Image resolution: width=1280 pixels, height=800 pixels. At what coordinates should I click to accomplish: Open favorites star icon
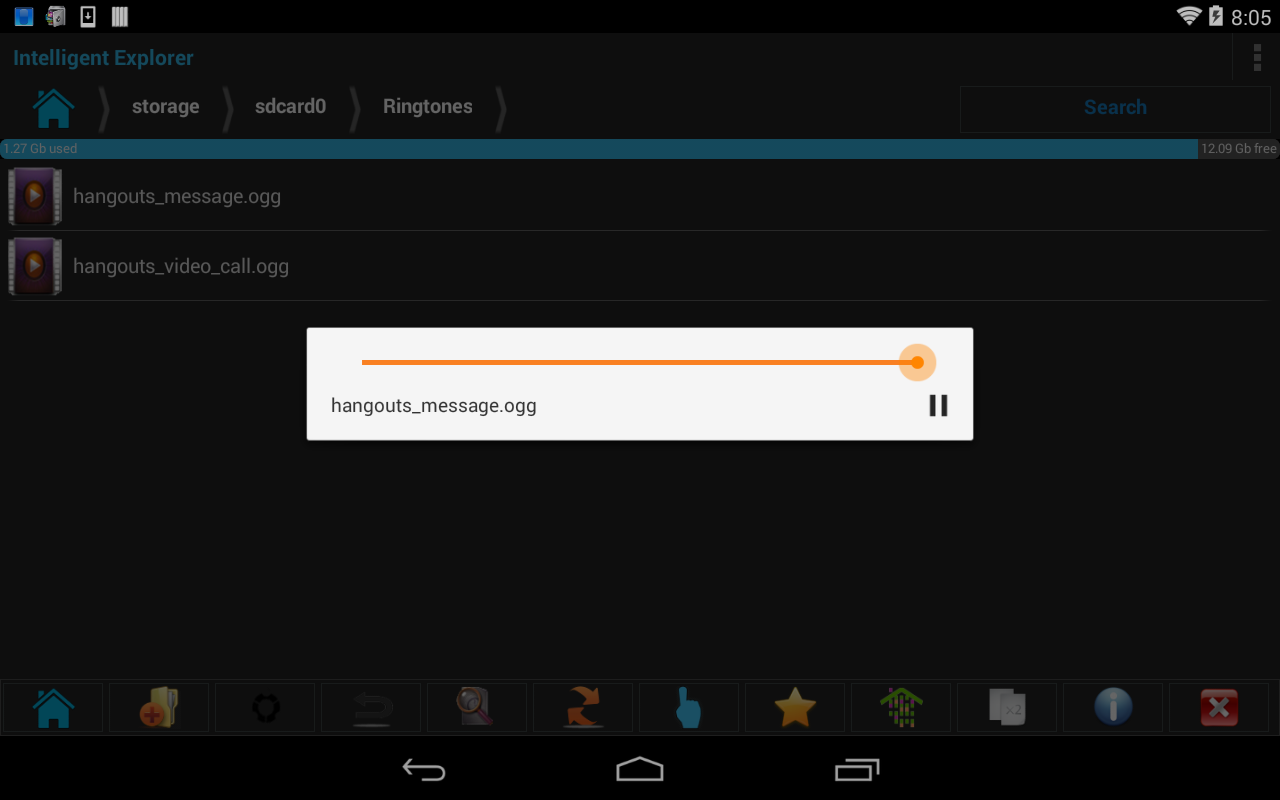point(795,708)
